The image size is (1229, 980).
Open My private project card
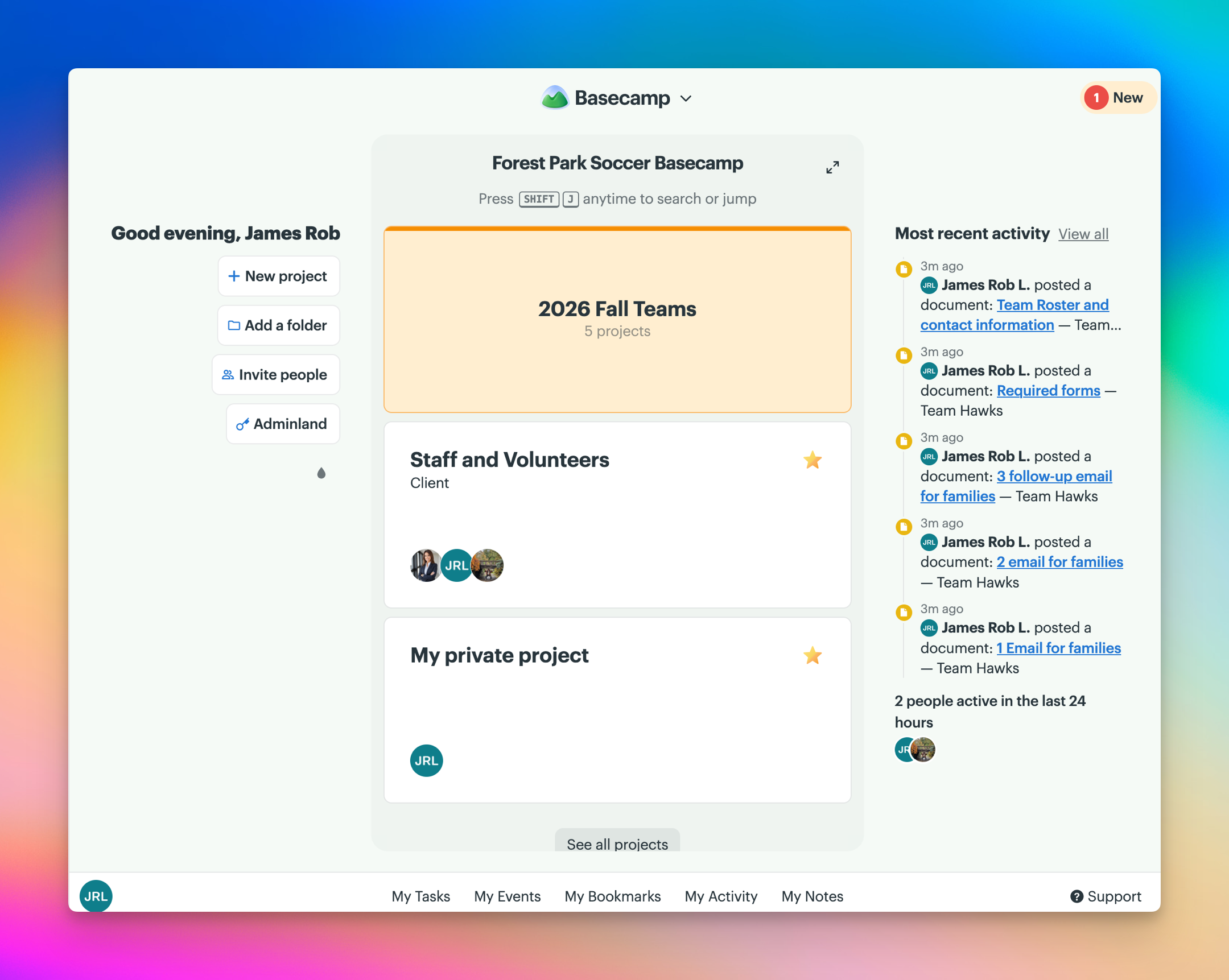[x=617, y=710]
